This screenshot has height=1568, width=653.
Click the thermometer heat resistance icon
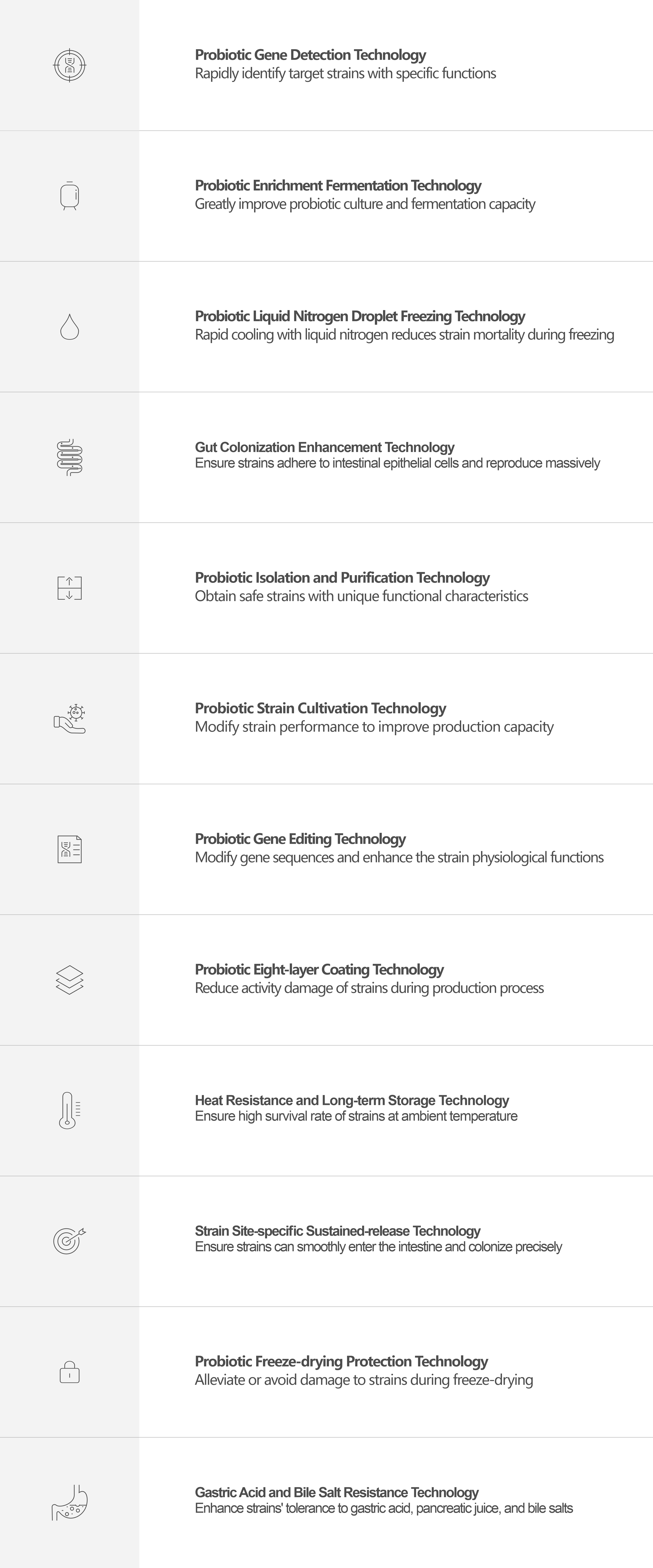pos(69,1110)
